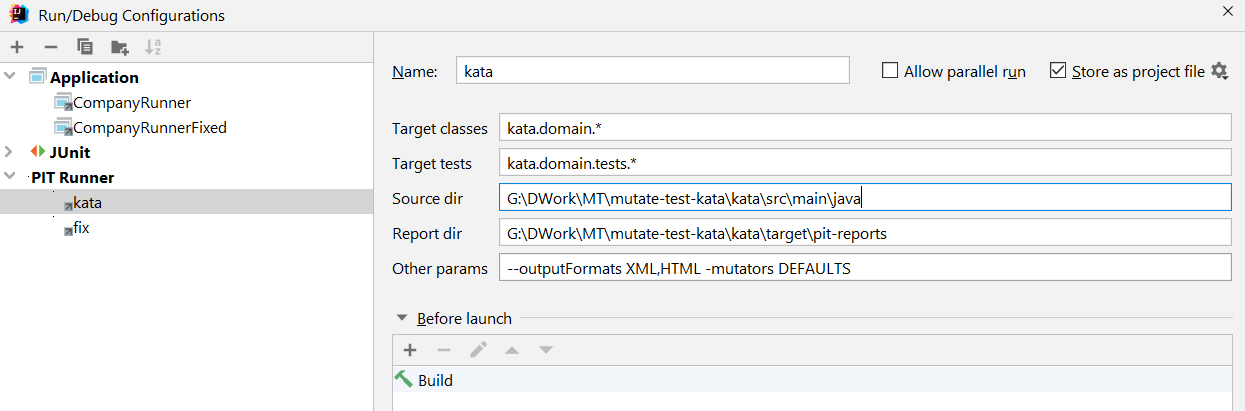Open Store as project file gear settings
The width and height of the screenshot is (1245, 411).
click(x=1219, y=71)
